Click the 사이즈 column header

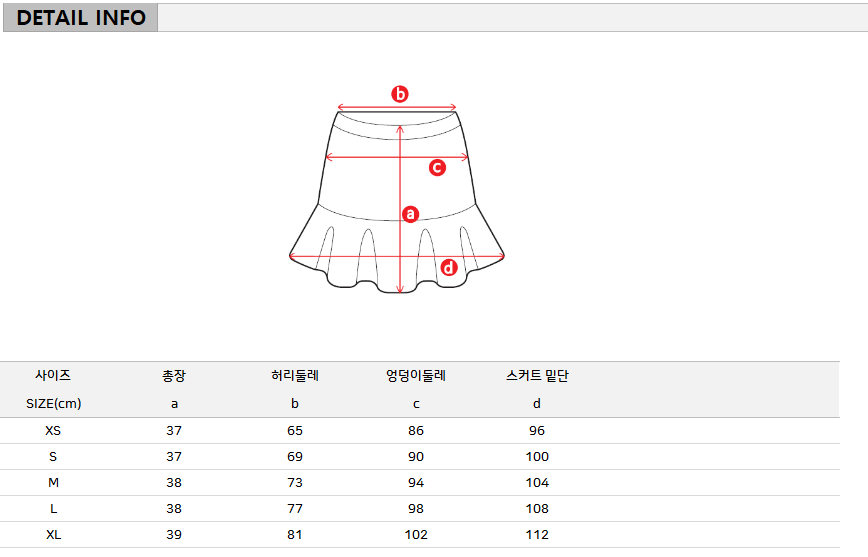(x=53, y=376)
